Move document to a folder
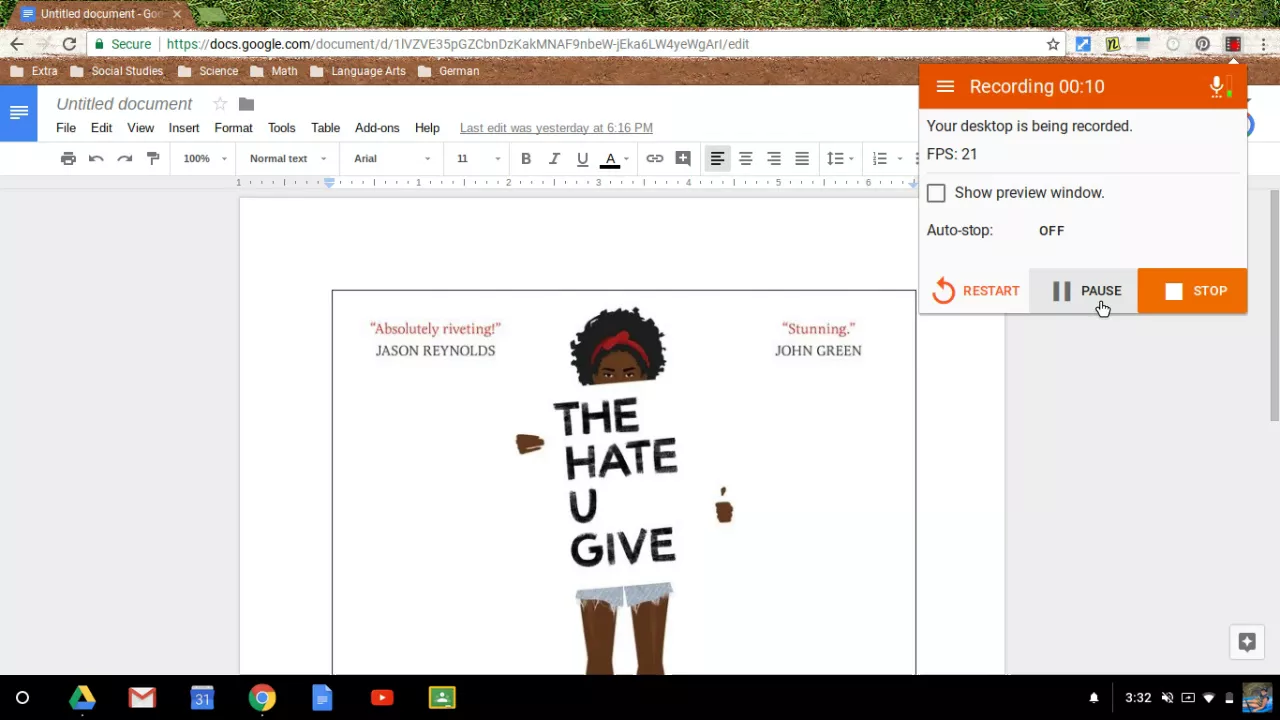The height and width of the screenshot is (720, 1280). coord(247,104)
